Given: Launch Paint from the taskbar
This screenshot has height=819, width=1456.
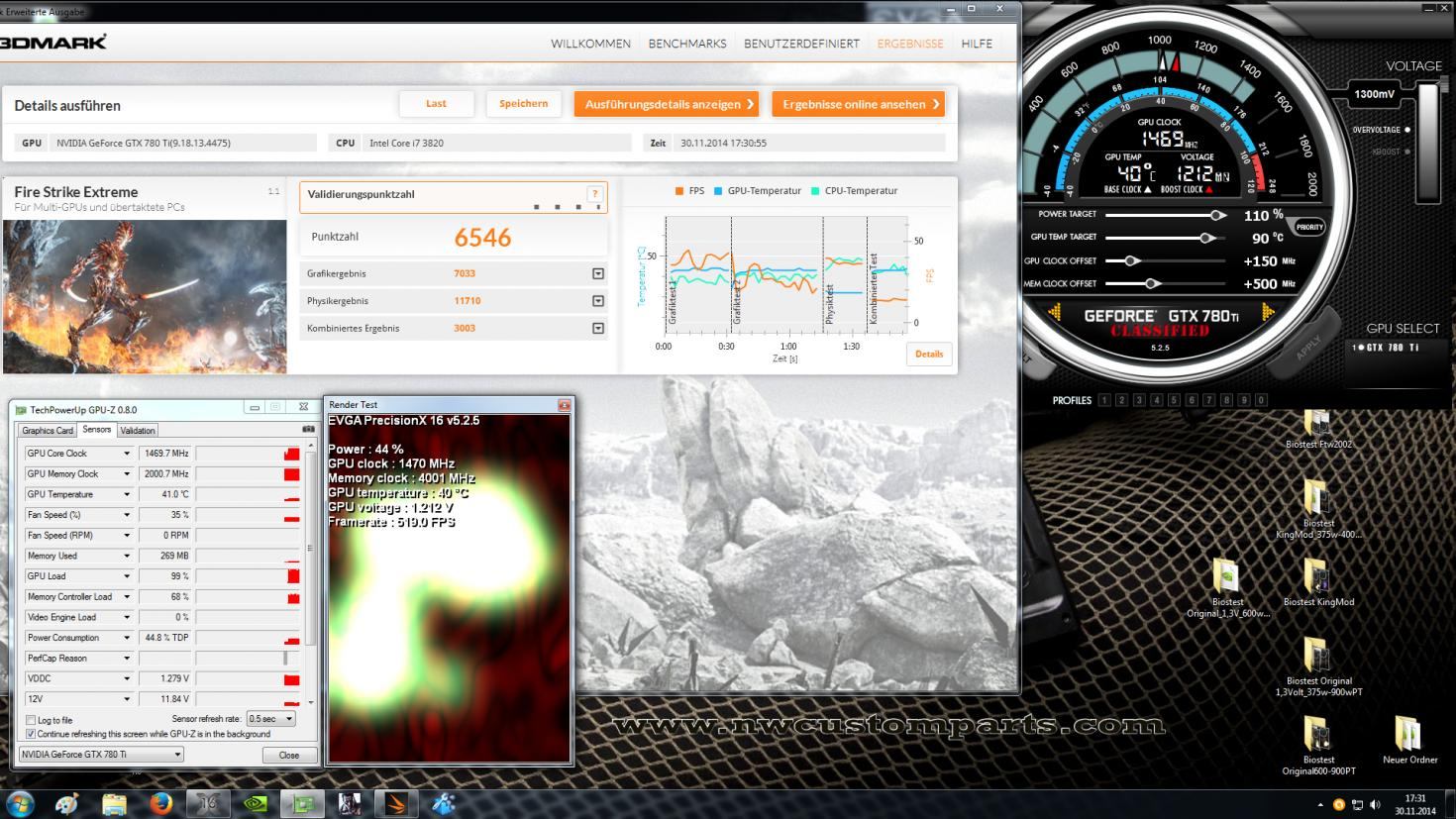Looking at the screenshot, I should (67, 803).
